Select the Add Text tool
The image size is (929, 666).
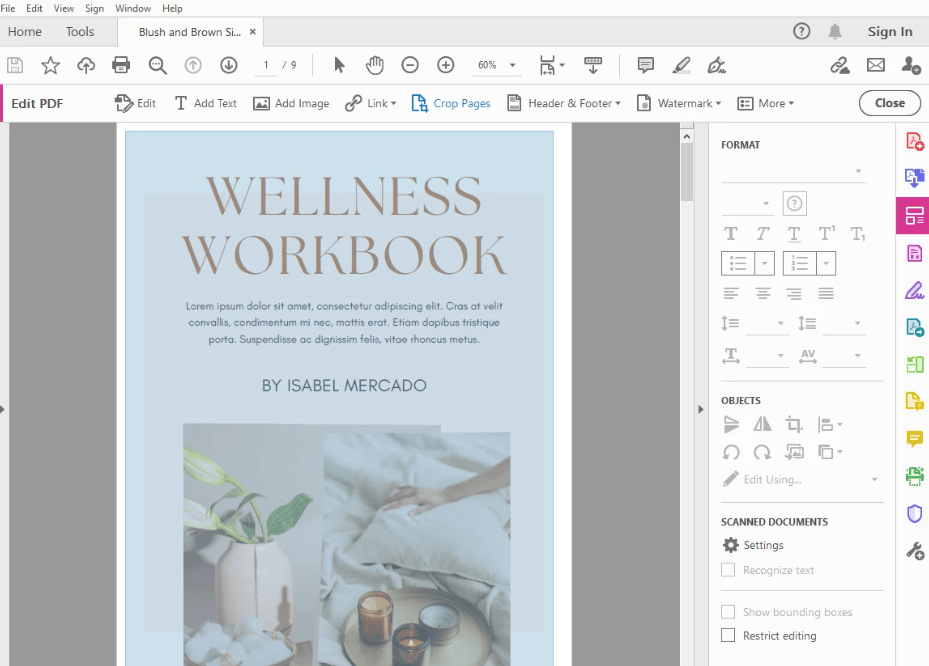pyautogui.click(x=205, y=102)
